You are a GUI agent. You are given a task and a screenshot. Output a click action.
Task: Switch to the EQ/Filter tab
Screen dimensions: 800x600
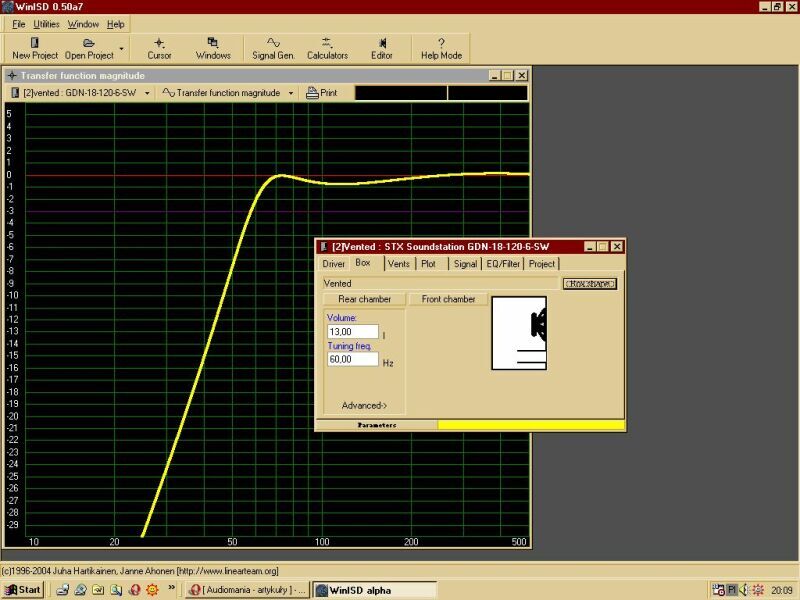[503, 264]
